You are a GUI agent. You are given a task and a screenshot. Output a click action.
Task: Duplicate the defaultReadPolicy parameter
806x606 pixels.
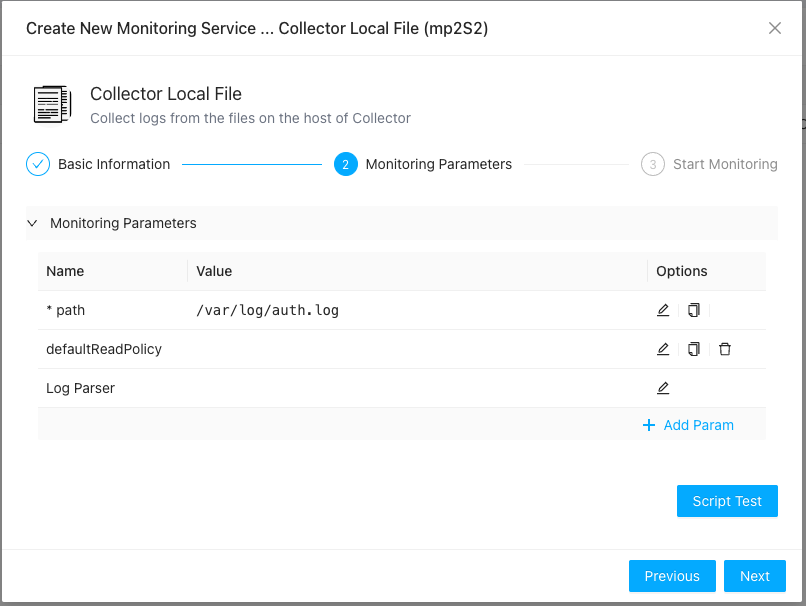(x=694, y=349)
